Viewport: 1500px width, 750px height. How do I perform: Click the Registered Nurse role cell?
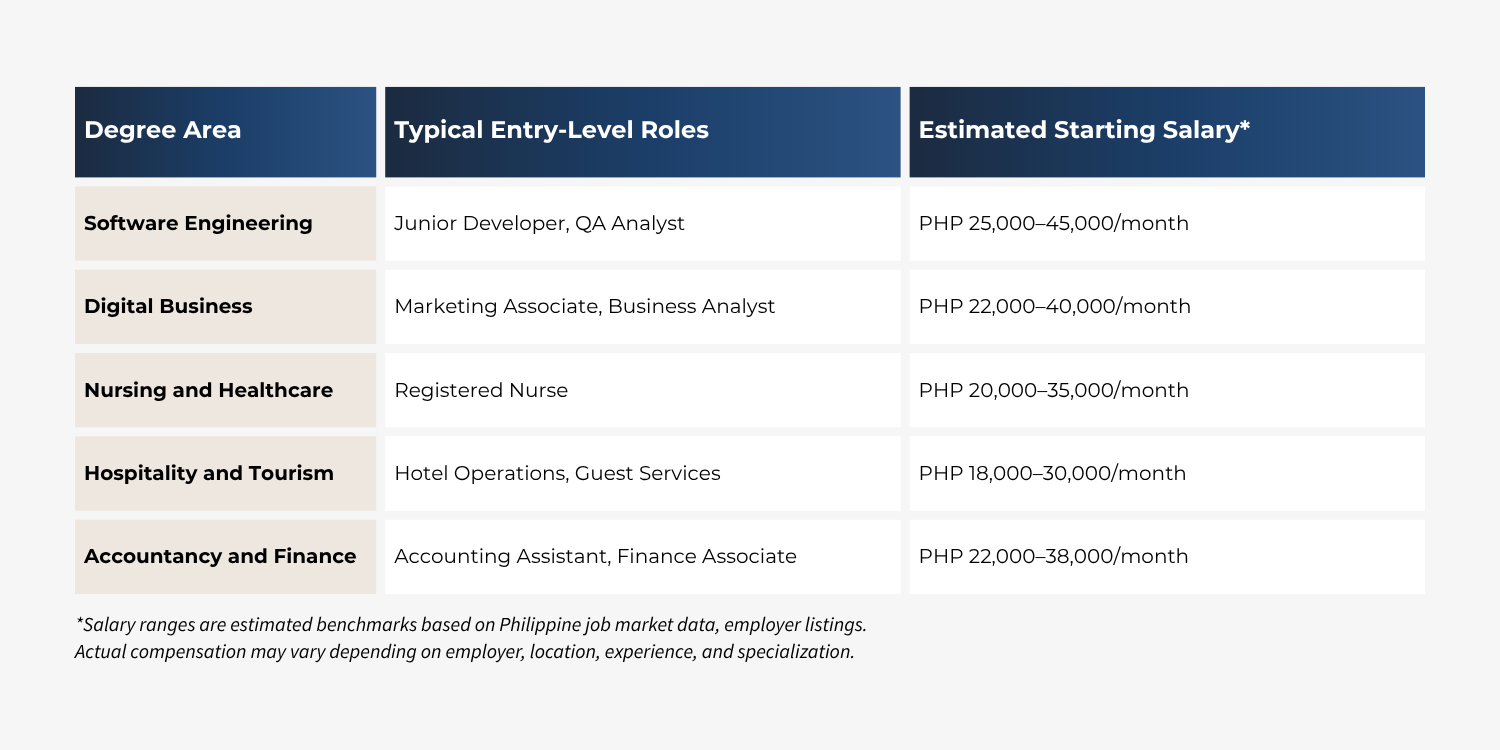642,390
